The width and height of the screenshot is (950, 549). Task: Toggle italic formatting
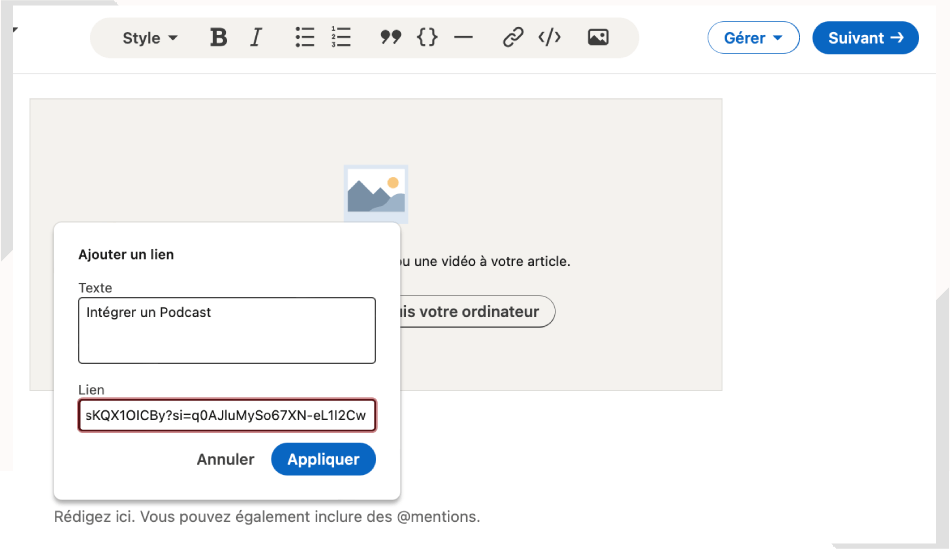click(x=256, y=38)
